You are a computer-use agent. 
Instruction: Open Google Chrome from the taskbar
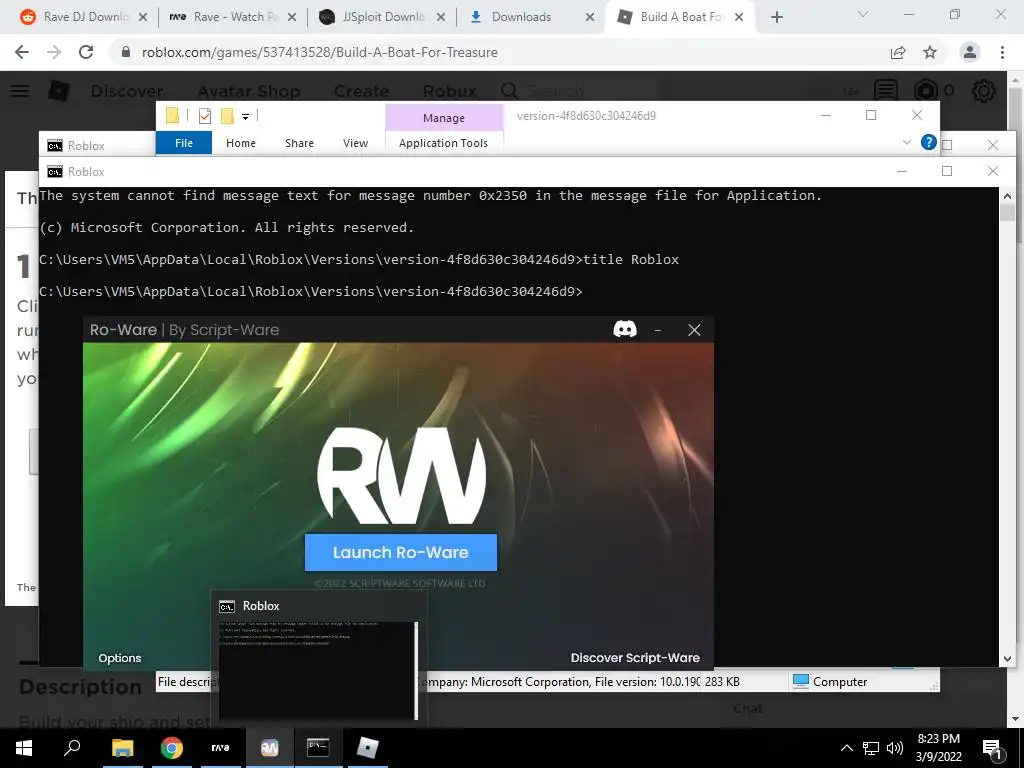(172, 748)
